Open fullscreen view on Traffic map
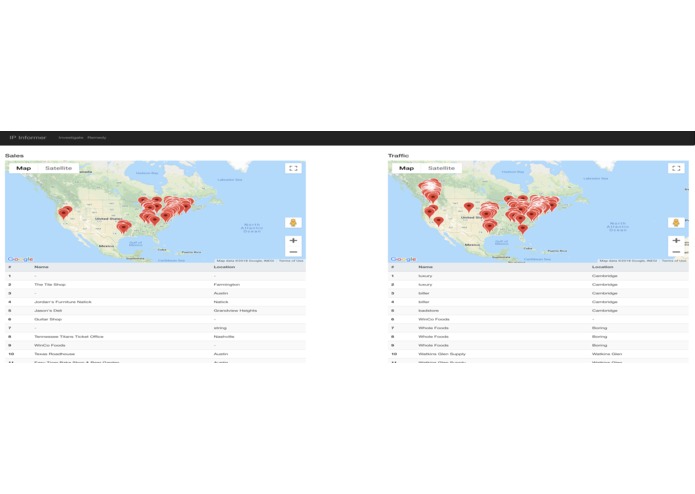Screen dimensions: 695x494 pos(676,168)
